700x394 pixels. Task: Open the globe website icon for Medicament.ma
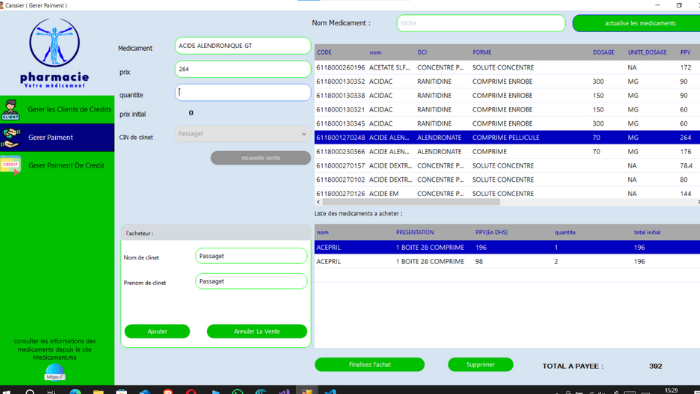click(54, 372)
